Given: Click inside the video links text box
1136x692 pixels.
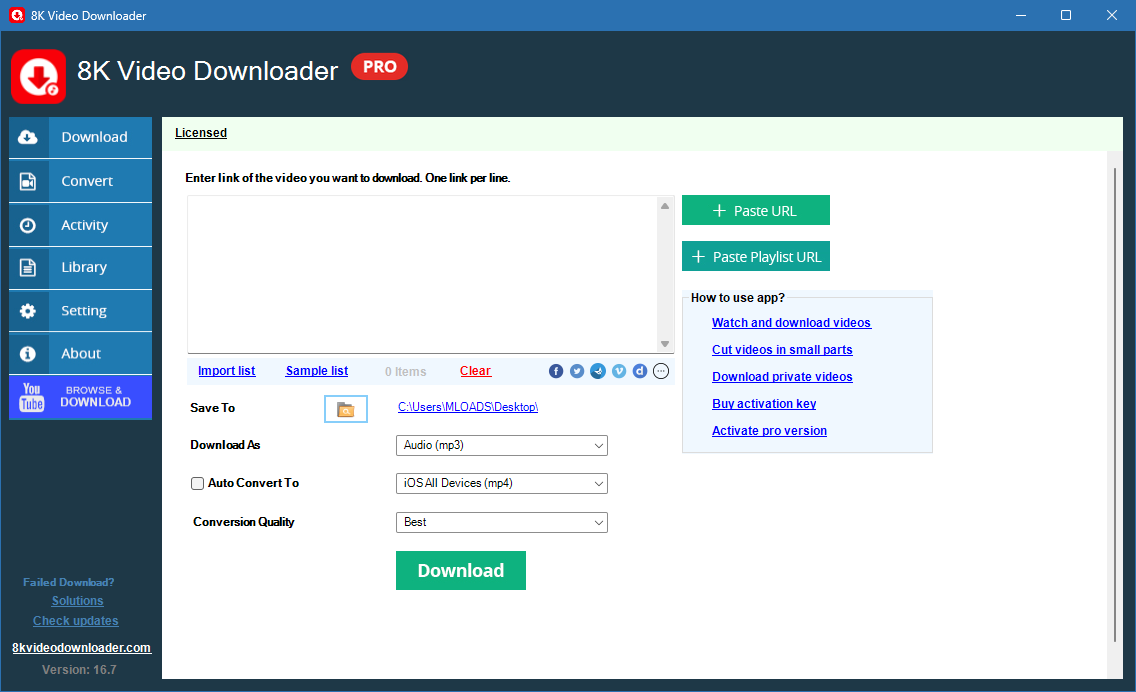Looking at the screenshot, I should click(422, 274).
